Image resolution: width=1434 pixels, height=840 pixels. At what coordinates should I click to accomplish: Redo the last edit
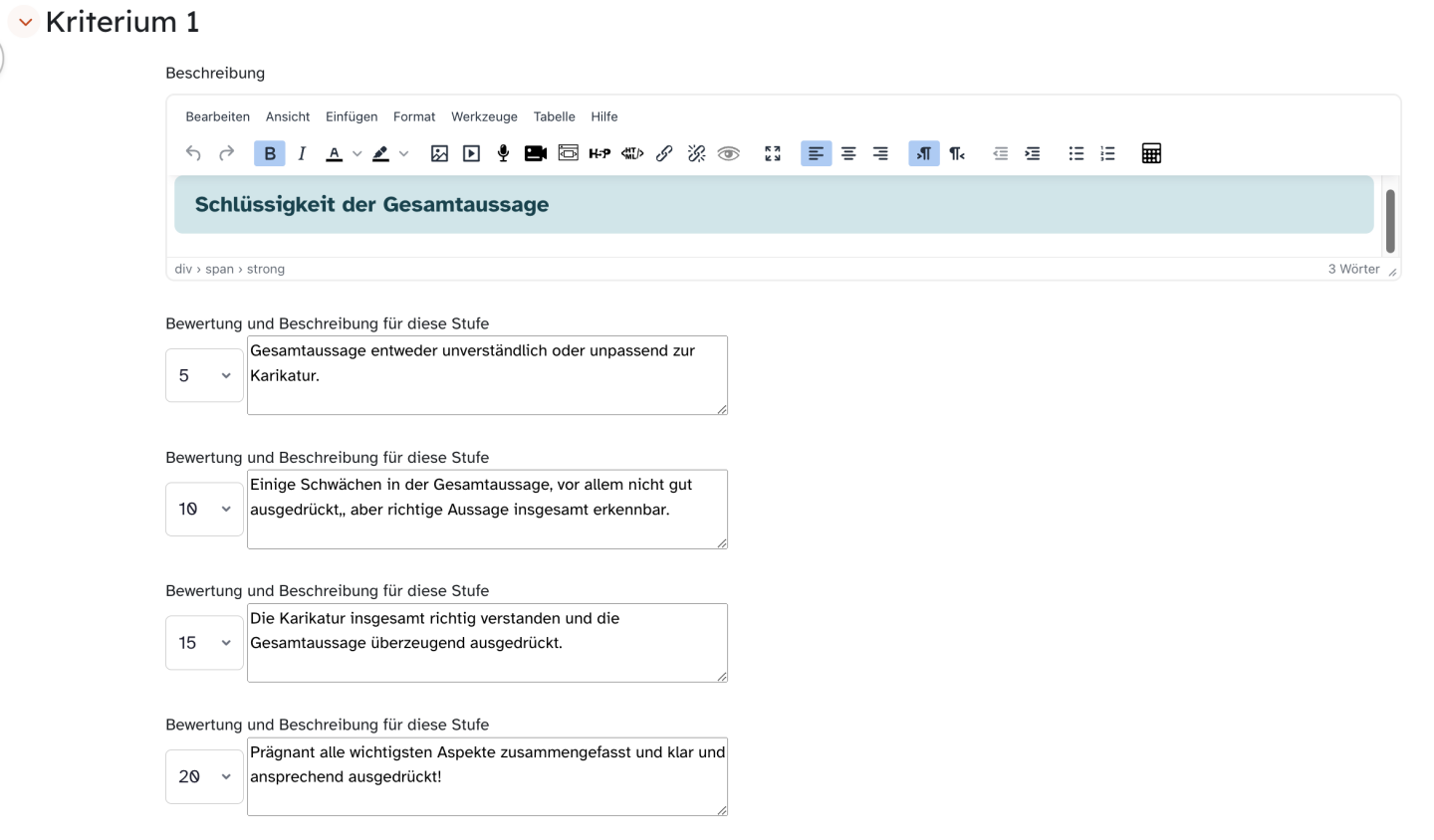226,153
